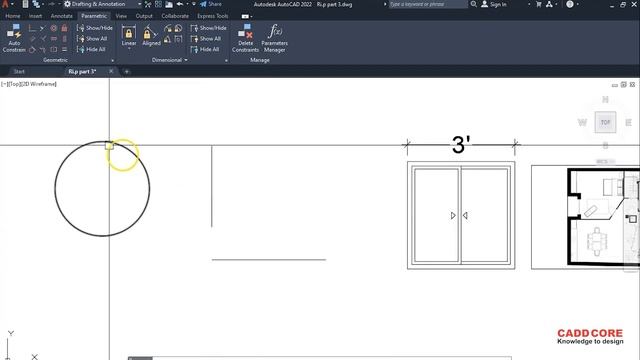Click the ViewCube East (E) direction
640x360 pixels.
pyautogui.click(x=629, y=122)
